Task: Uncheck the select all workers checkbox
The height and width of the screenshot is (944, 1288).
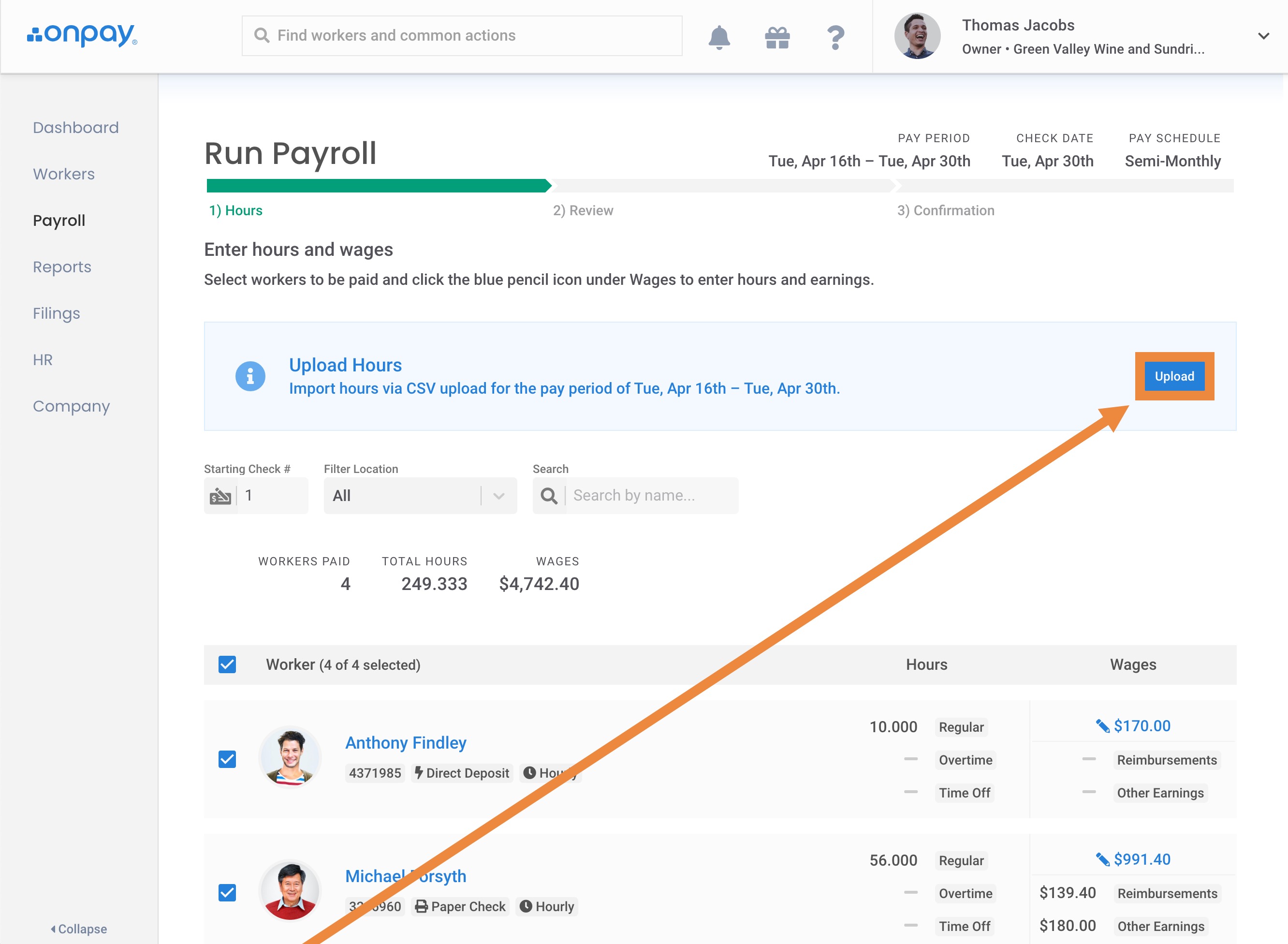Action: coord(227,664)
